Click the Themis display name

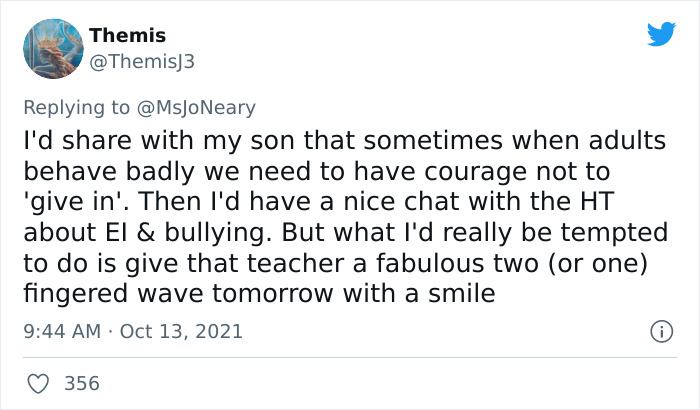point(127,35)
